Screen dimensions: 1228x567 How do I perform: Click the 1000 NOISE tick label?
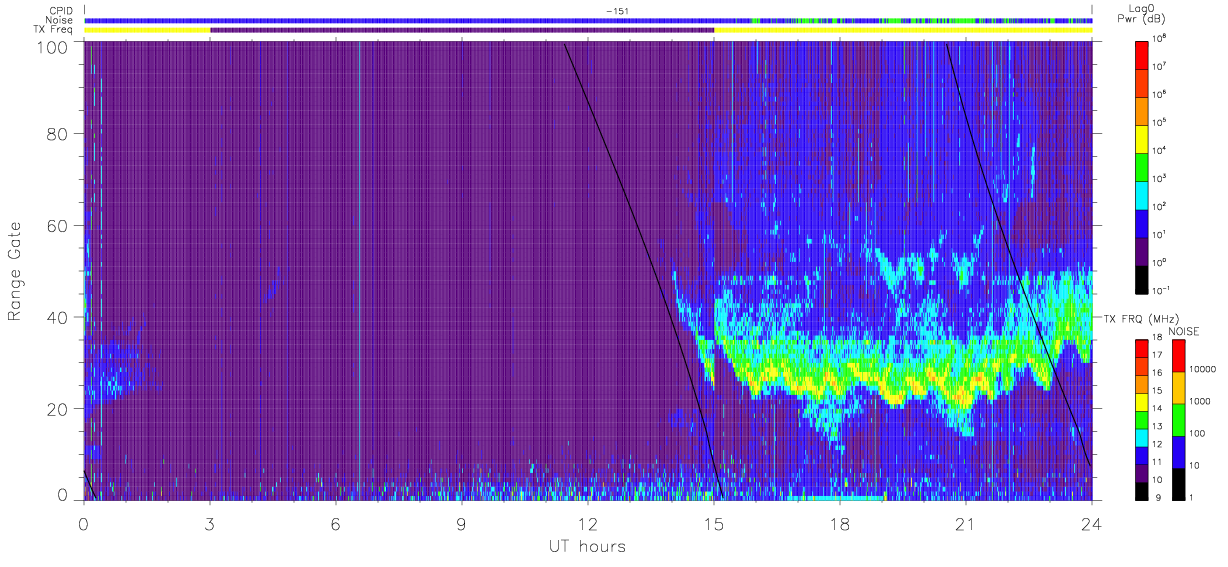tap(1199, 402)
